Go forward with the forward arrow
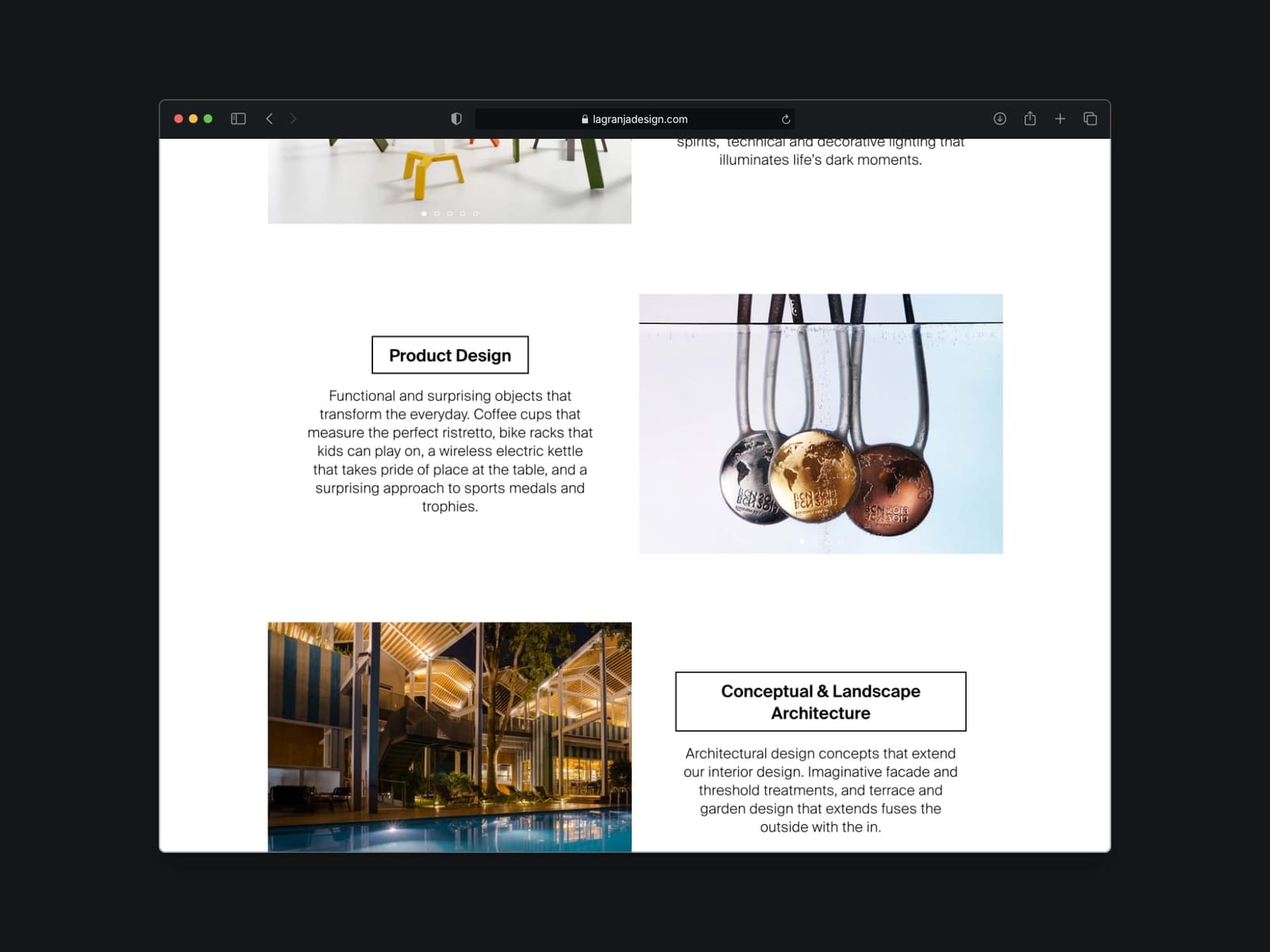Viewport: 1270px width, 952px height. pyautogui.click(x=293, y=119)
